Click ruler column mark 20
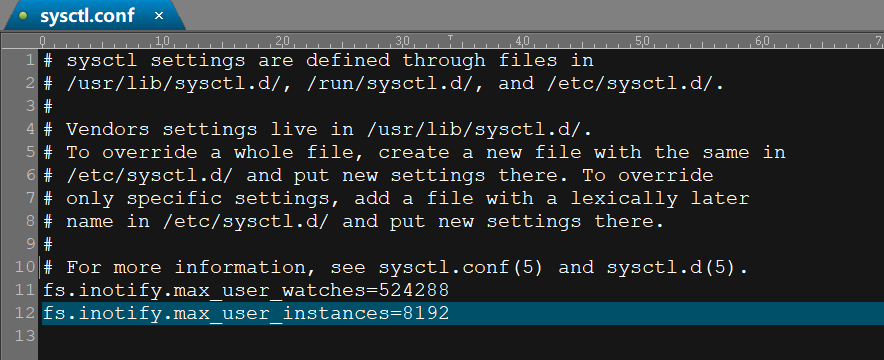 (282, 41)
